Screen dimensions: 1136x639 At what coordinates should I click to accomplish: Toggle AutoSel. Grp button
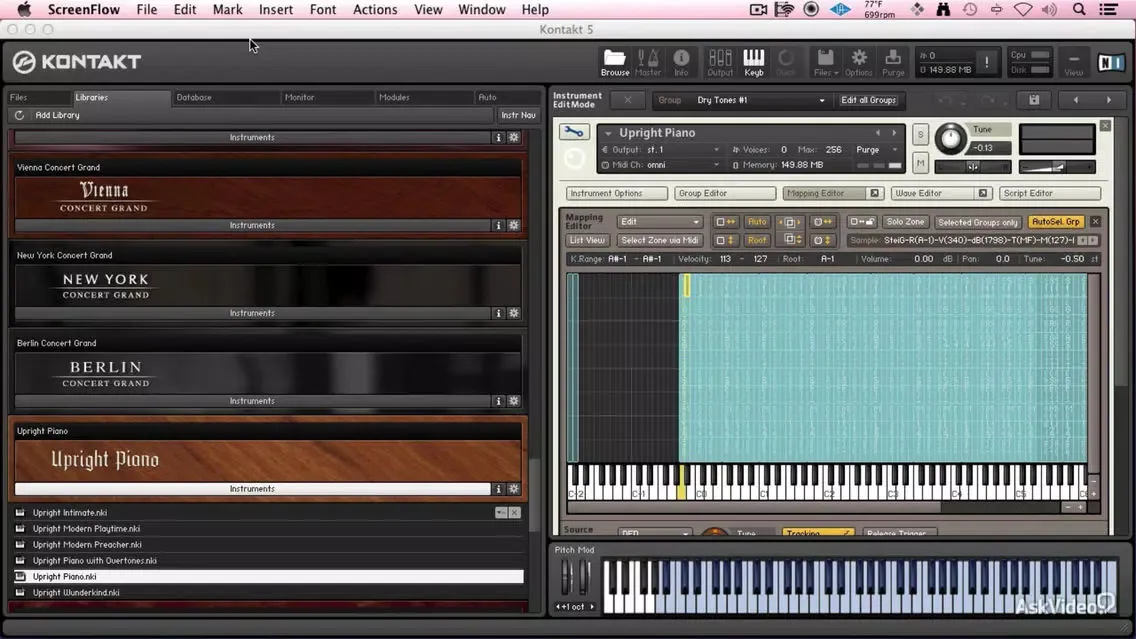tap(1056, 222)
